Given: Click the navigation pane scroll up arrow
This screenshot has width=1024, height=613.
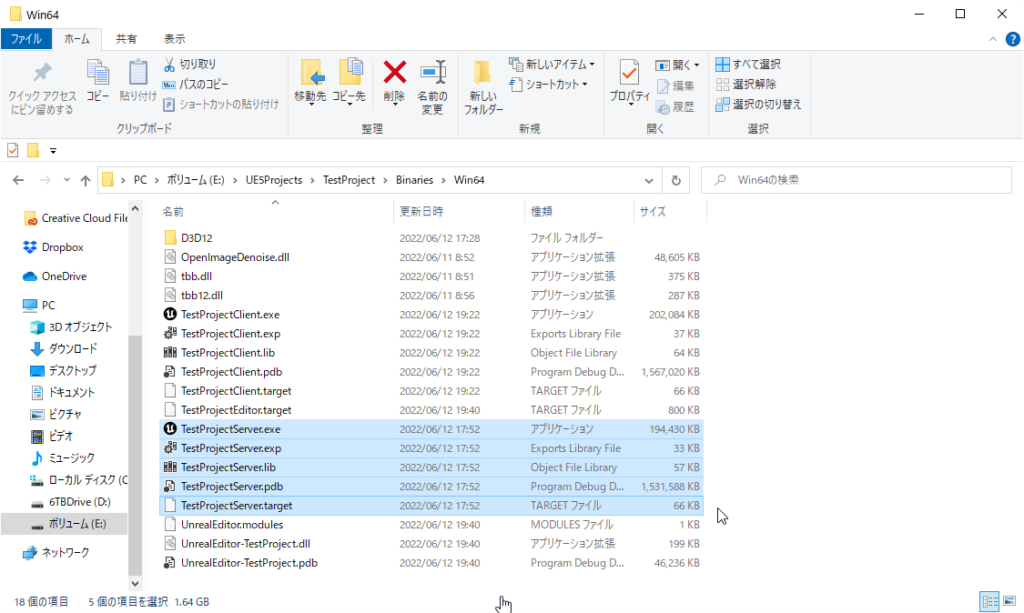Looking at the screenshot, I should 135,209.
